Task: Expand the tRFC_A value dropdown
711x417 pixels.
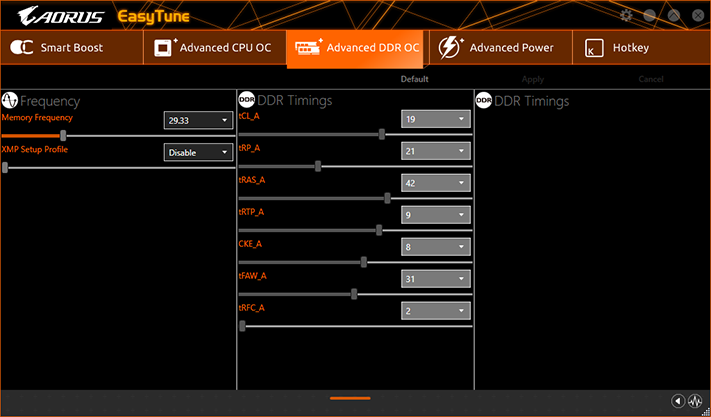Action: tap(435, 311)
